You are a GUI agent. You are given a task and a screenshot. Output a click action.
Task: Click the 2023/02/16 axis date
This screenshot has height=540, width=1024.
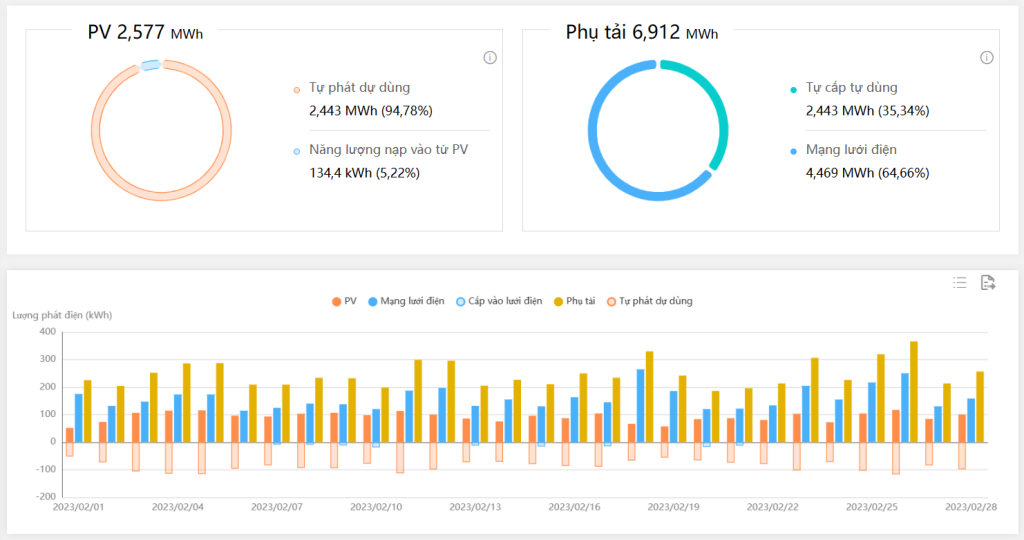575,507
